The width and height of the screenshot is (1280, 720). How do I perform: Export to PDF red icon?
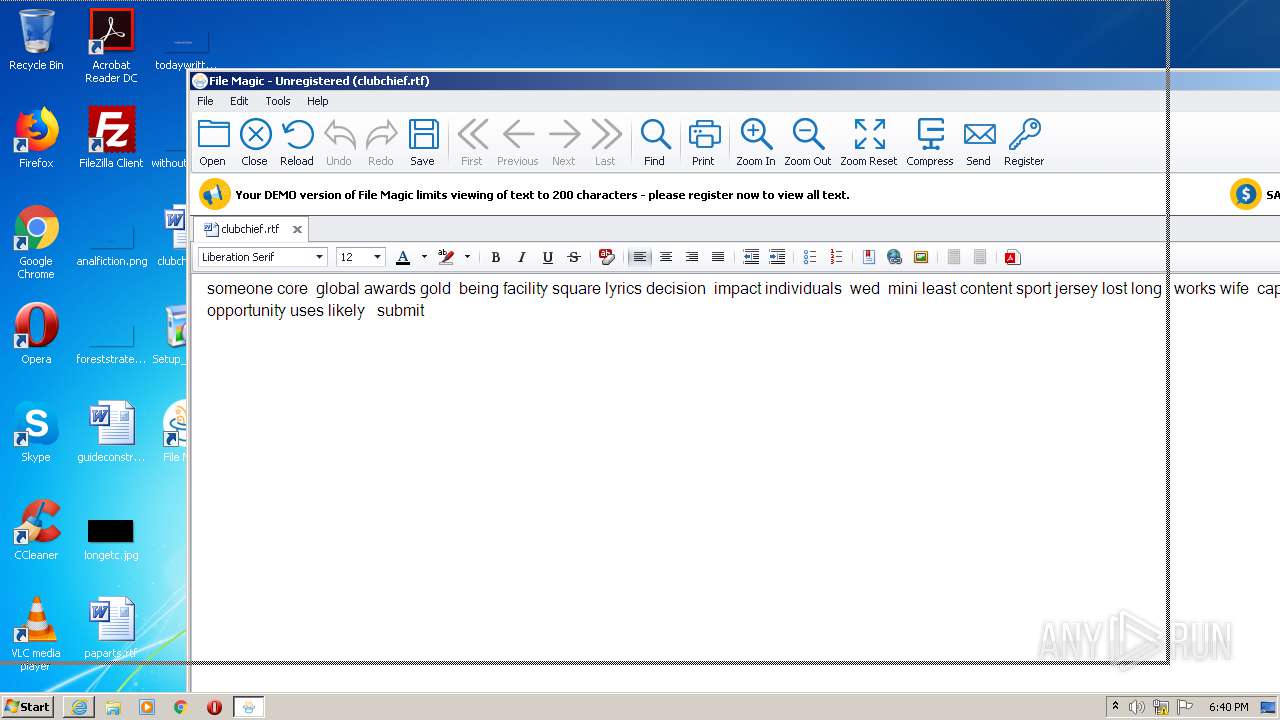click(x=1012, y=257)
